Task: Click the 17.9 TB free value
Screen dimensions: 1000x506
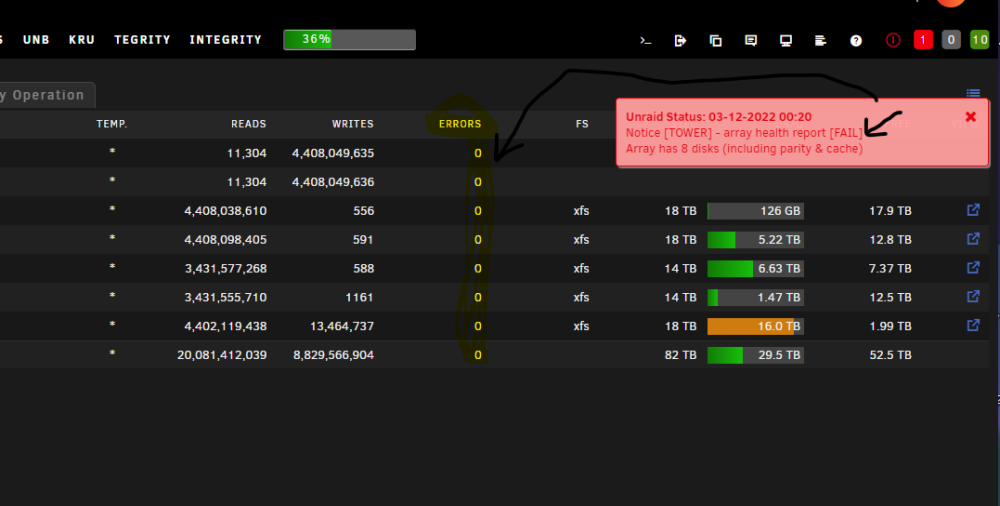Action: [890, 211]
